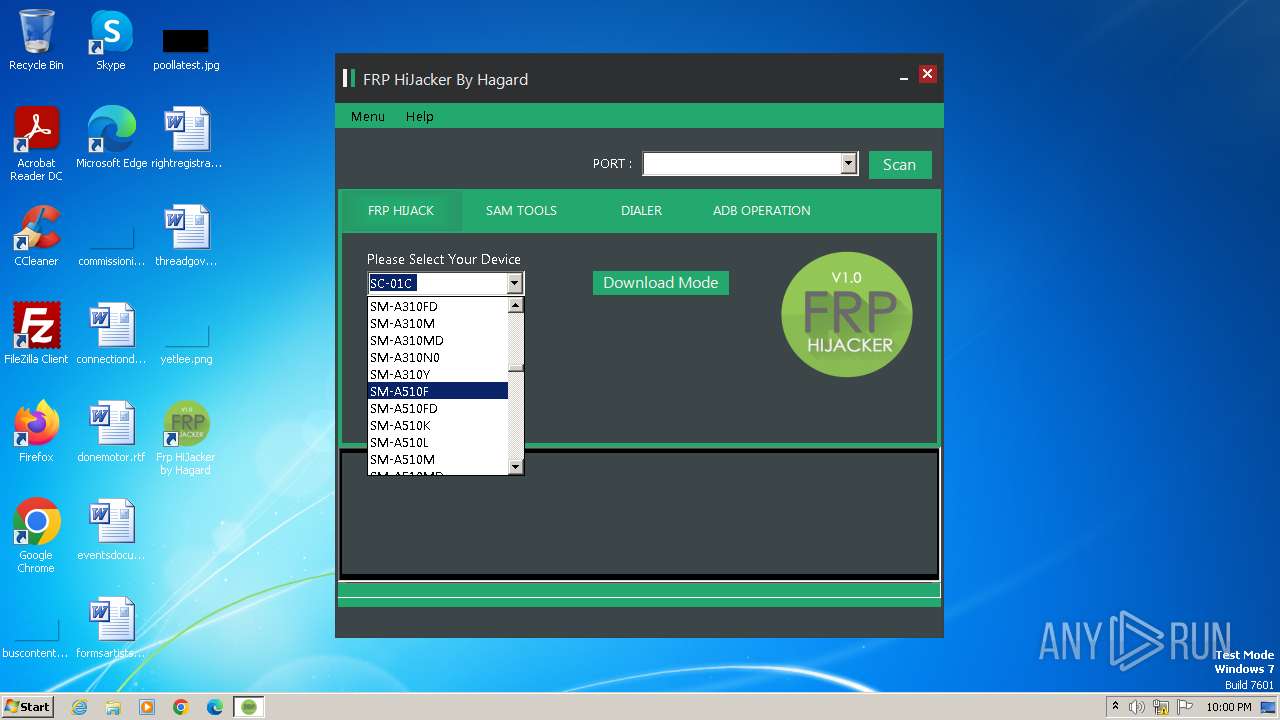Open the Recycle Bin desktop icon
This screenshot has width=1280, height=720.
36,40
